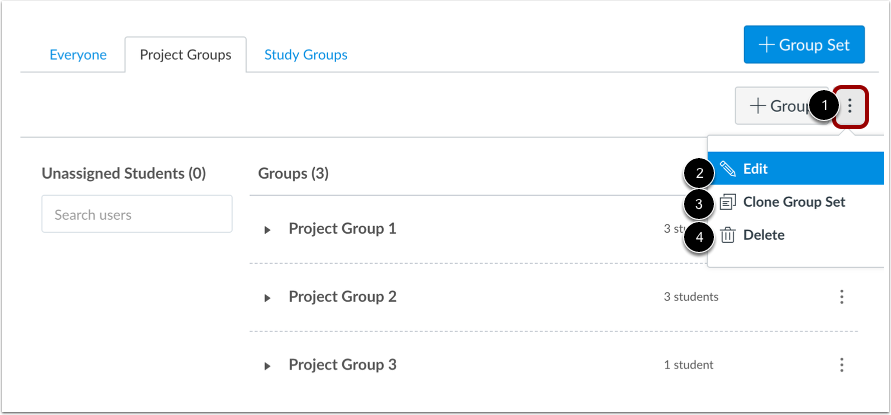Click the clone icon beside Clone Group Set

pos(728,202)
